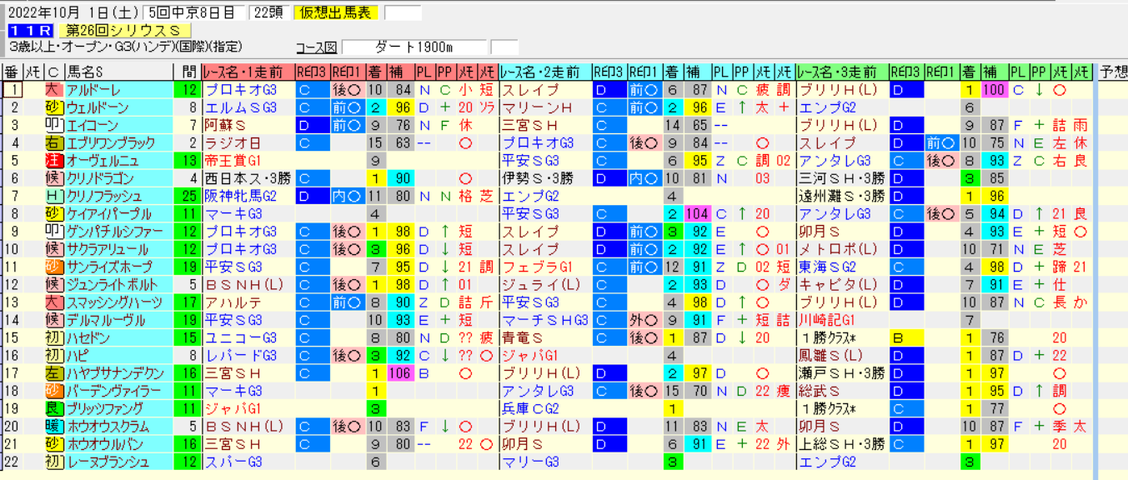
Task: Click the 11R race number label
Action: (29, 30)
